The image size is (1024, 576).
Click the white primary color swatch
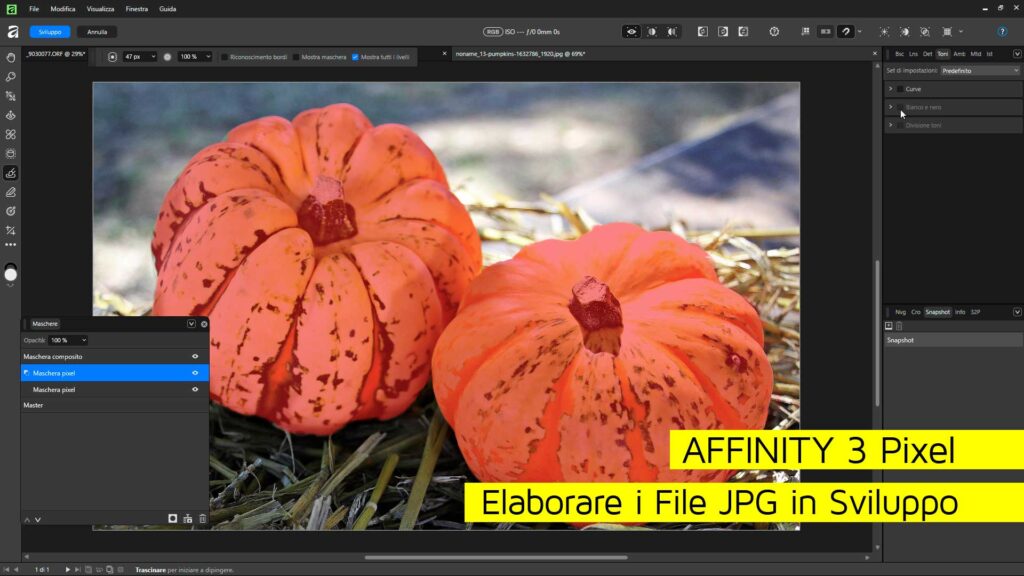click(x=10, y=275)
